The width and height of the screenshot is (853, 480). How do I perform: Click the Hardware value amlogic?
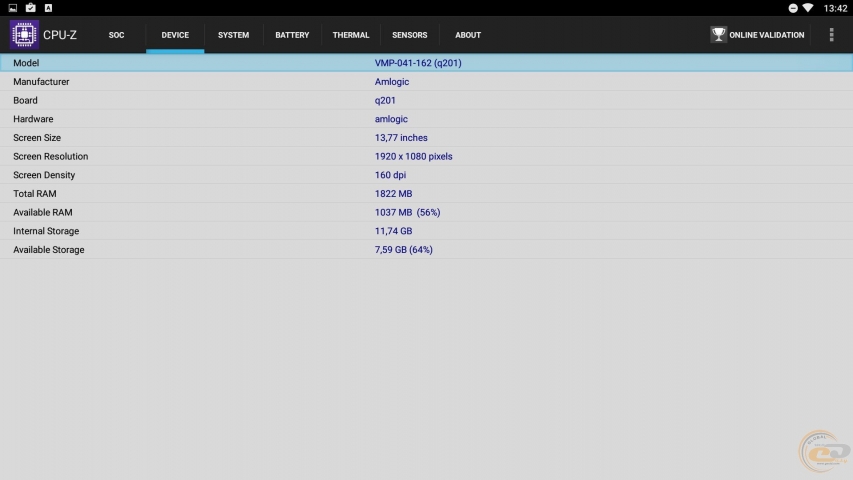click(x=391, y=119)
